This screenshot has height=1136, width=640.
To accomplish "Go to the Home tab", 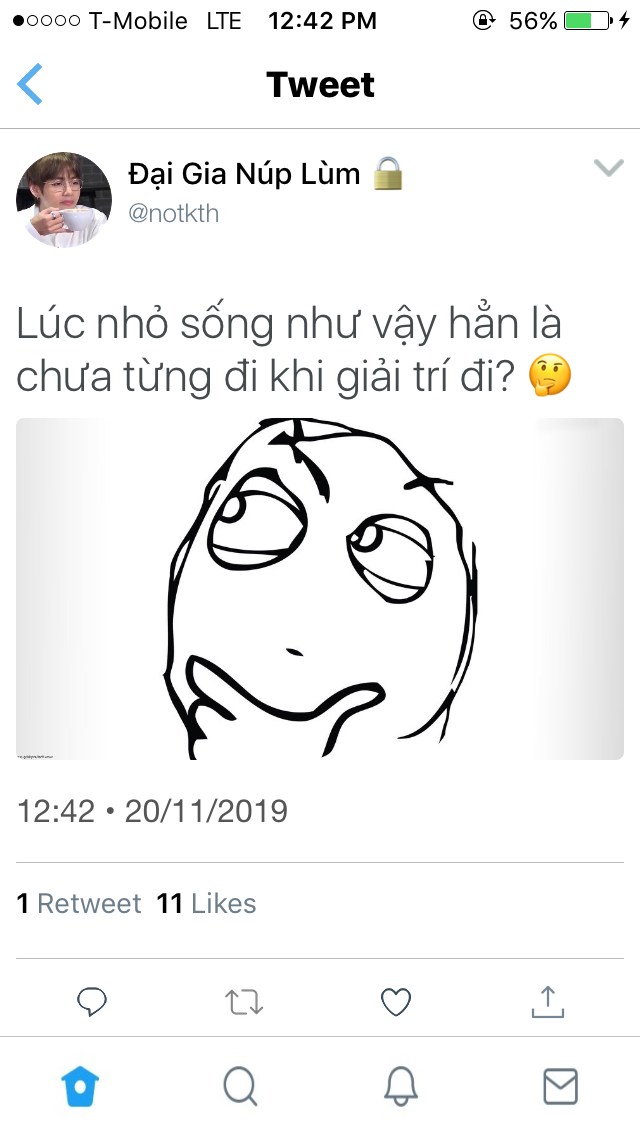I will 80,1087.
